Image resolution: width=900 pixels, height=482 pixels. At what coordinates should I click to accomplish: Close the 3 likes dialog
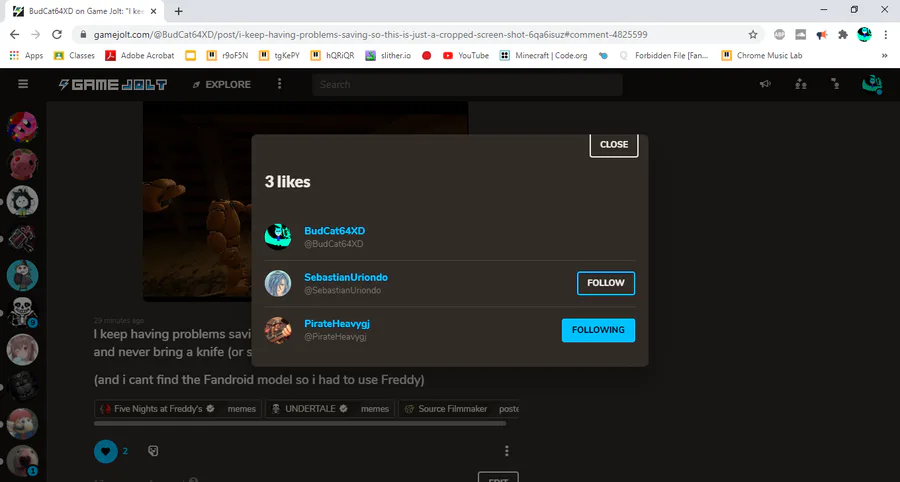tap(614, 145)
